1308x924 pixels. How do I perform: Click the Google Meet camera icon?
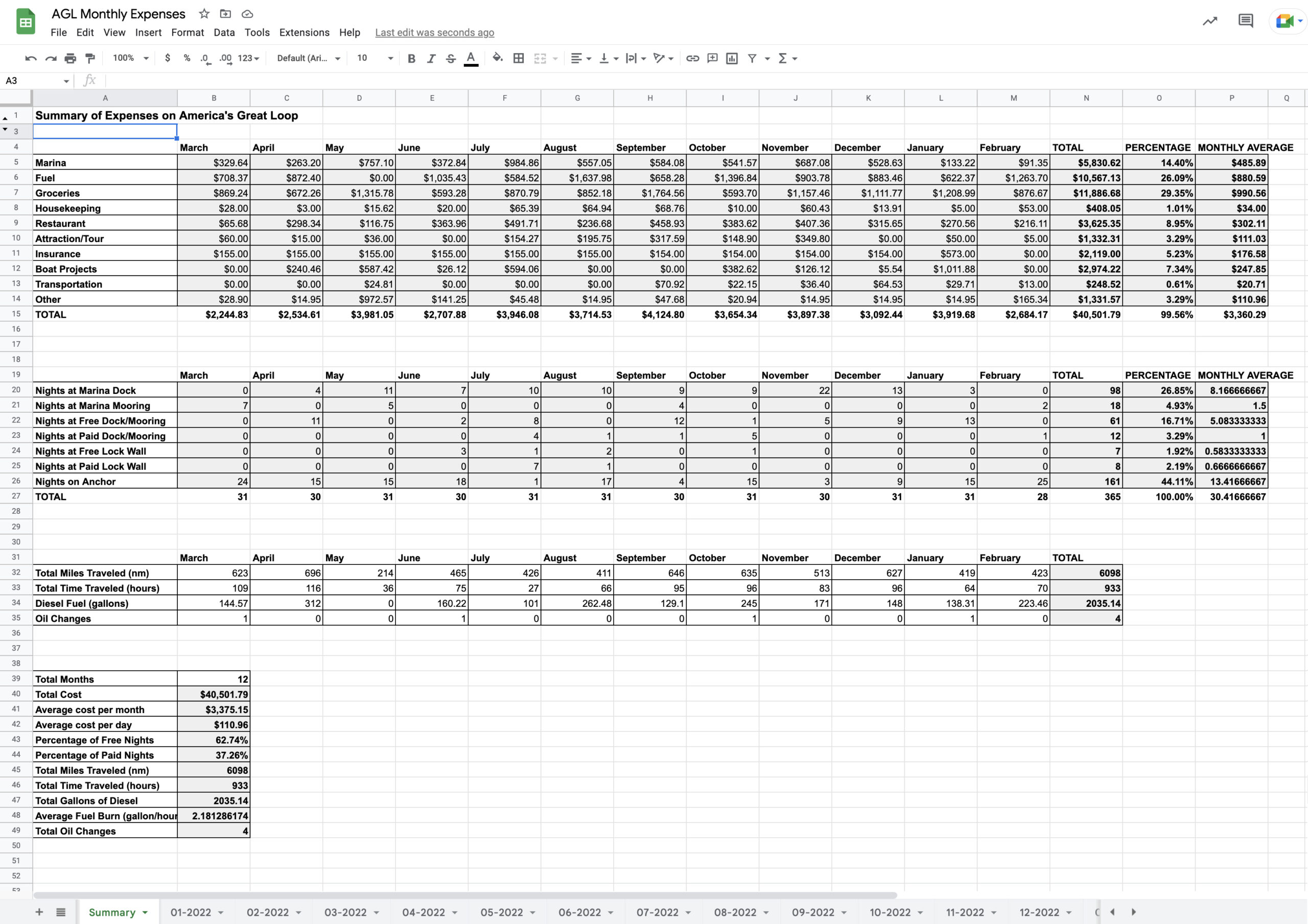click(1283, 21)
